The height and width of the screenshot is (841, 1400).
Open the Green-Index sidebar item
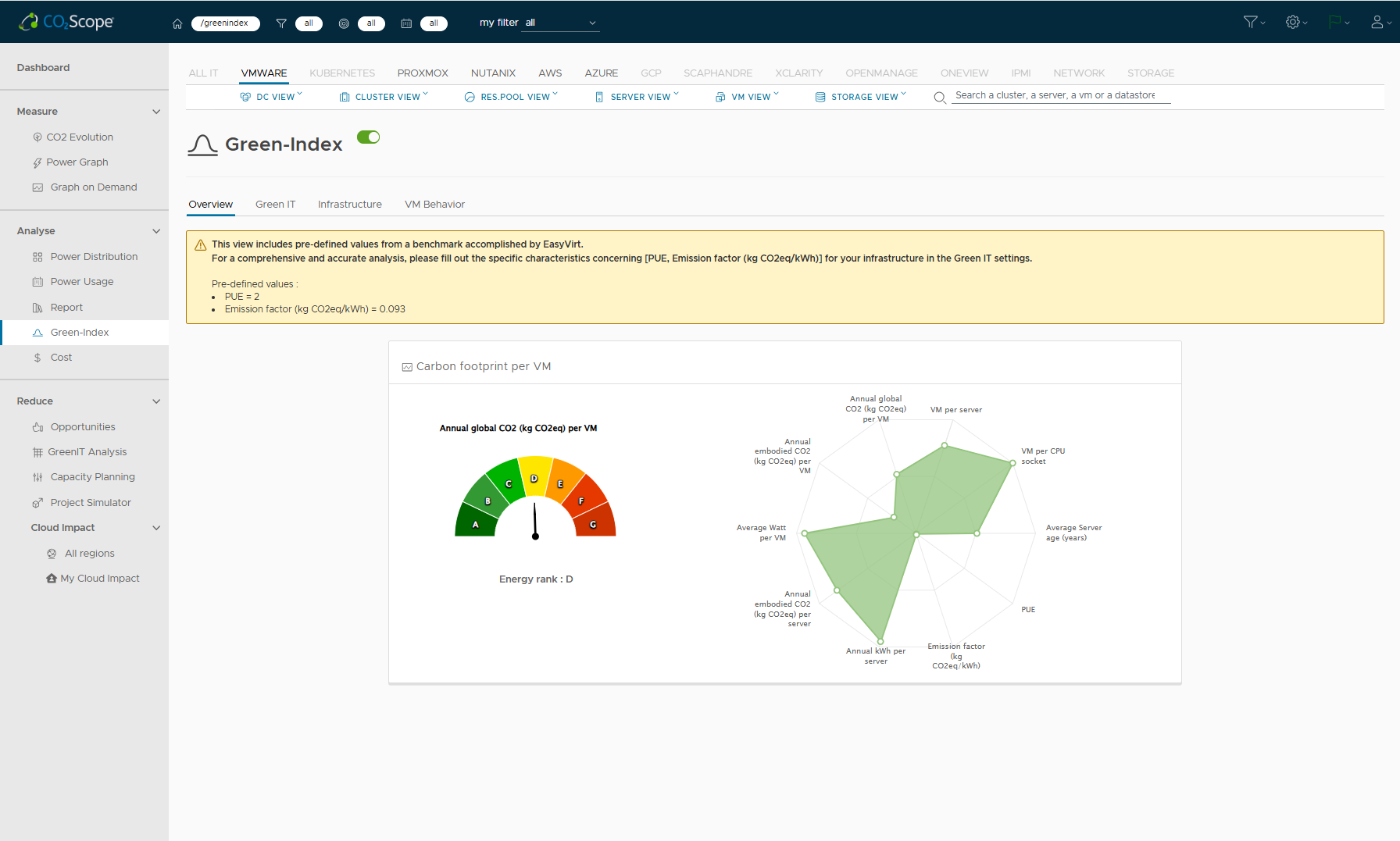pos(84,333)
